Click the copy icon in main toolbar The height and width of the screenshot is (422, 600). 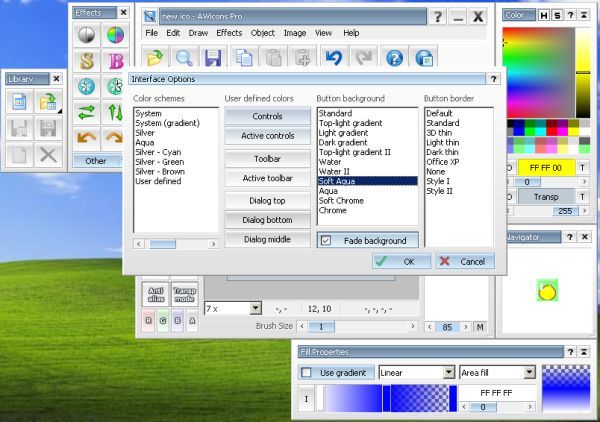[x=244, y=58]
